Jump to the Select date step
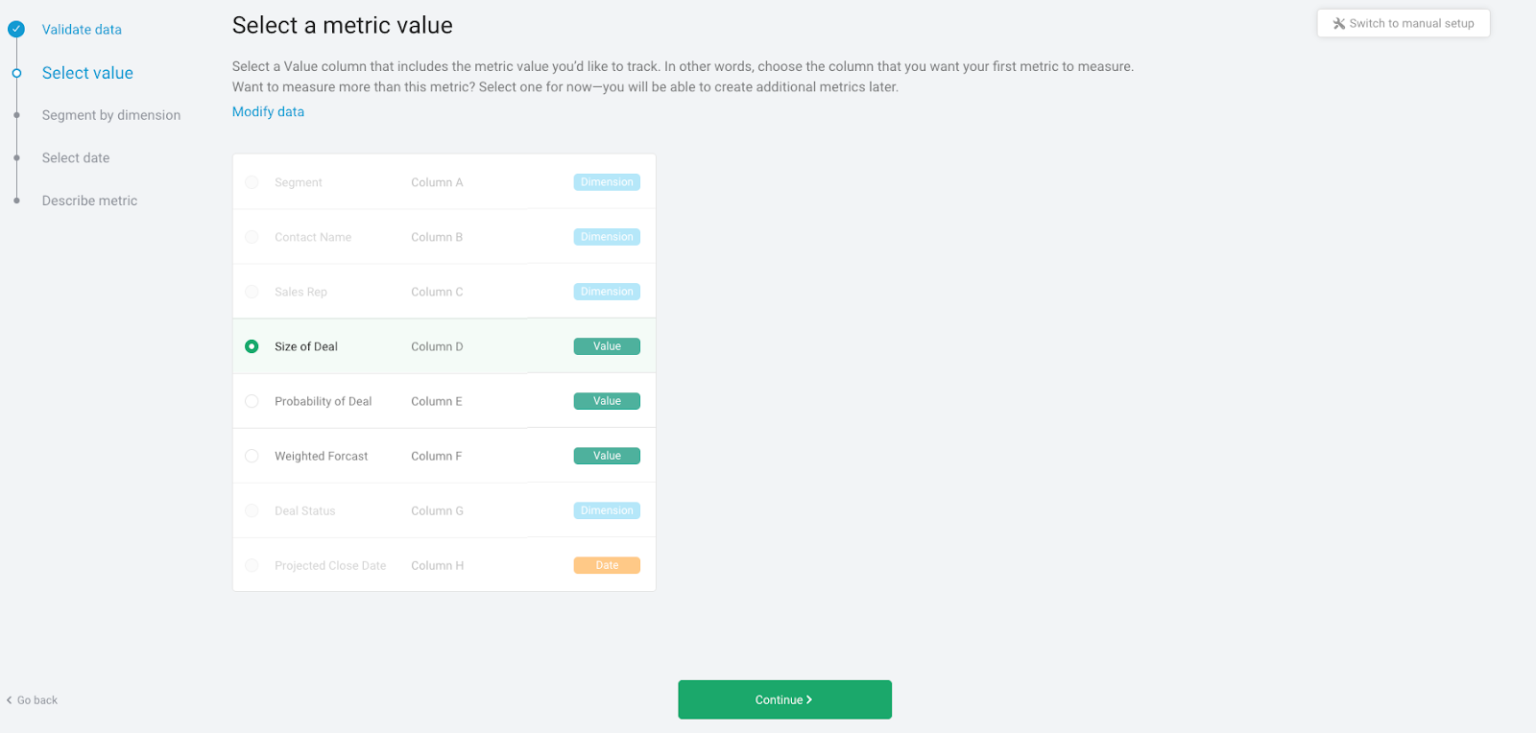1536x733 pixels. tap(75, 157)
